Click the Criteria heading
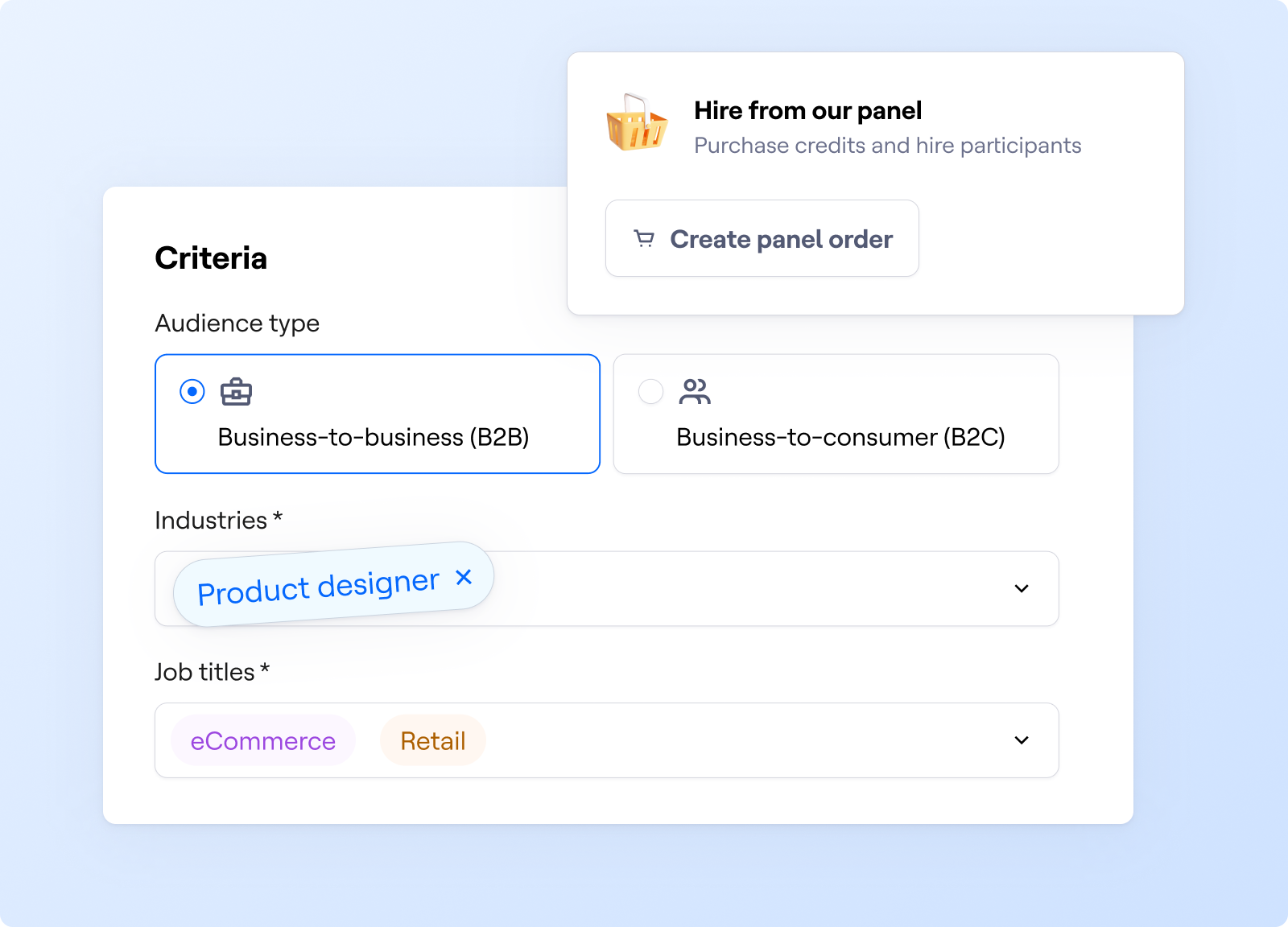Viewport: 1288px width, 927px height. click(211, 258)
